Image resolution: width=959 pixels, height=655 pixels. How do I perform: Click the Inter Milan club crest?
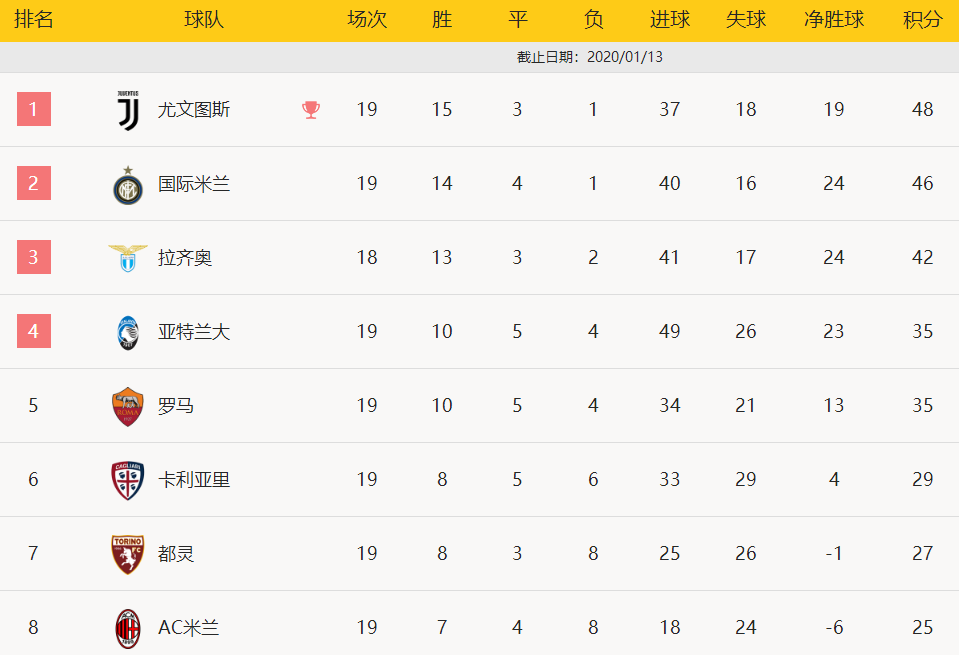tap(128, 185)
